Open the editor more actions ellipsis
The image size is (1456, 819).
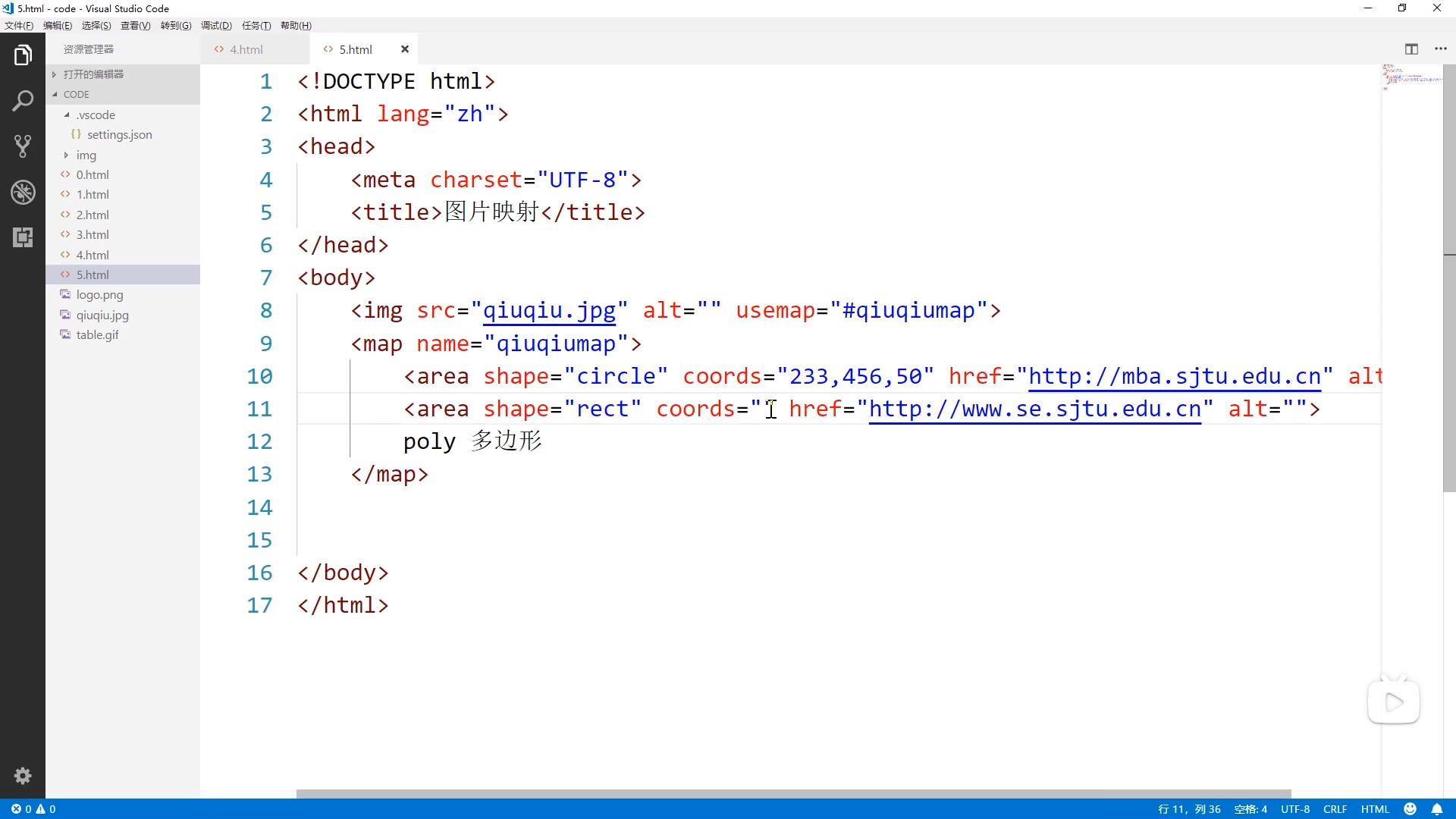coord(1441,49)
